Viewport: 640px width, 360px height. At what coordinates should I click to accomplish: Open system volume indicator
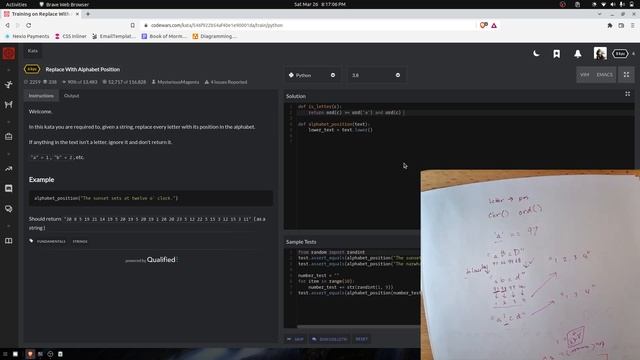pos(613,4)
